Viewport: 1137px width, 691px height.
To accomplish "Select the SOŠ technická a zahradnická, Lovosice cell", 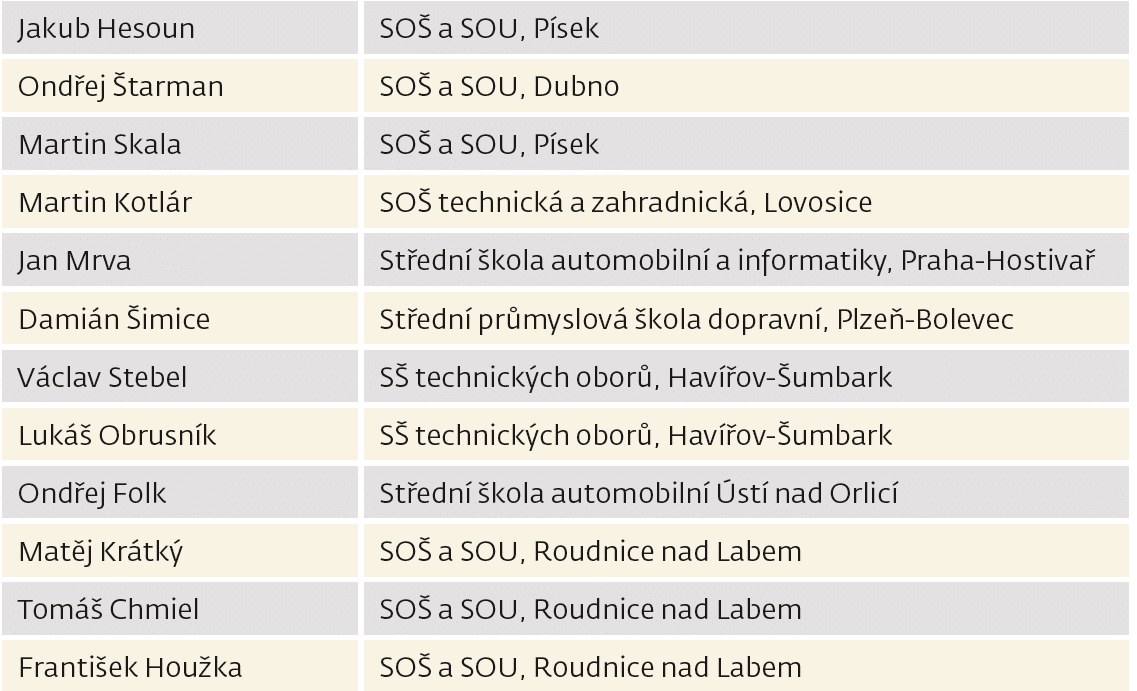I will pyautogui.click(x=625, y=202).
